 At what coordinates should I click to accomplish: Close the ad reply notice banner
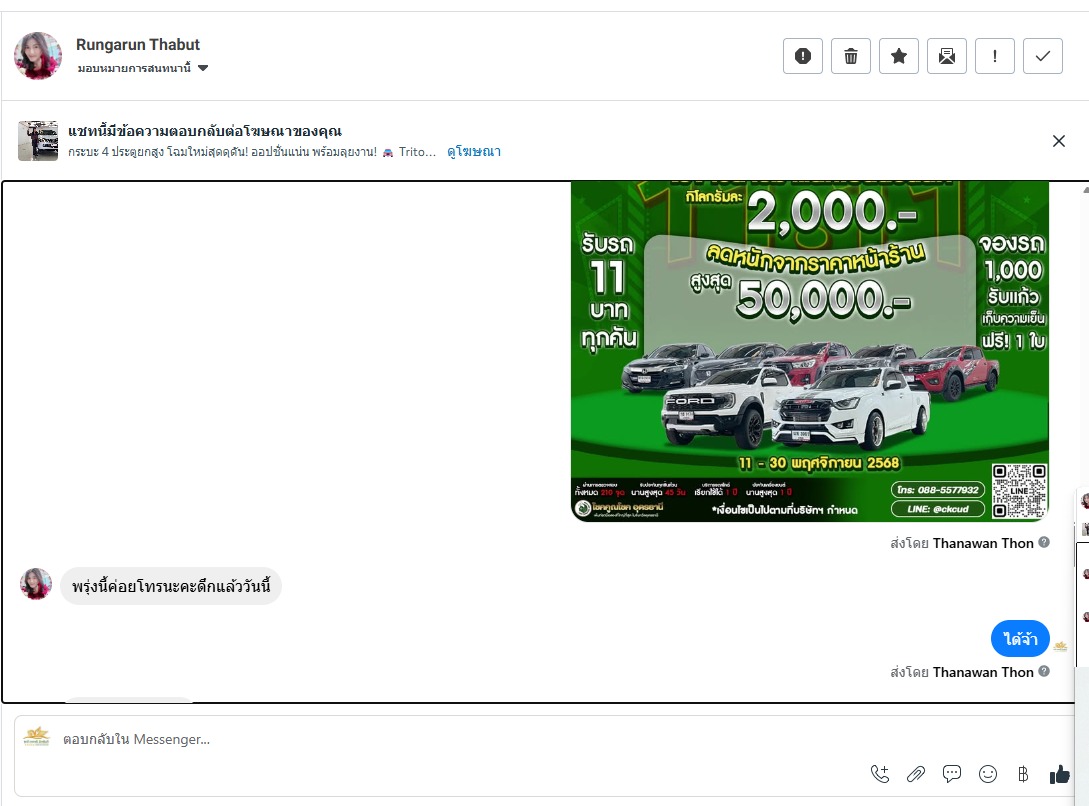1058,141
